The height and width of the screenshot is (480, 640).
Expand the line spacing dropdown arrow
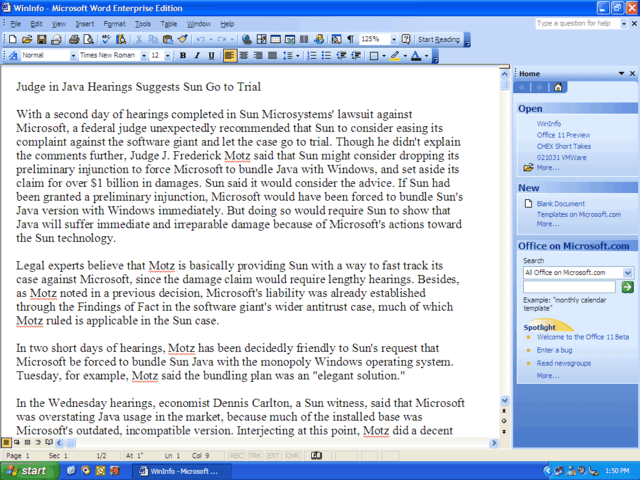pyautogui.click(x=298, y=56)
